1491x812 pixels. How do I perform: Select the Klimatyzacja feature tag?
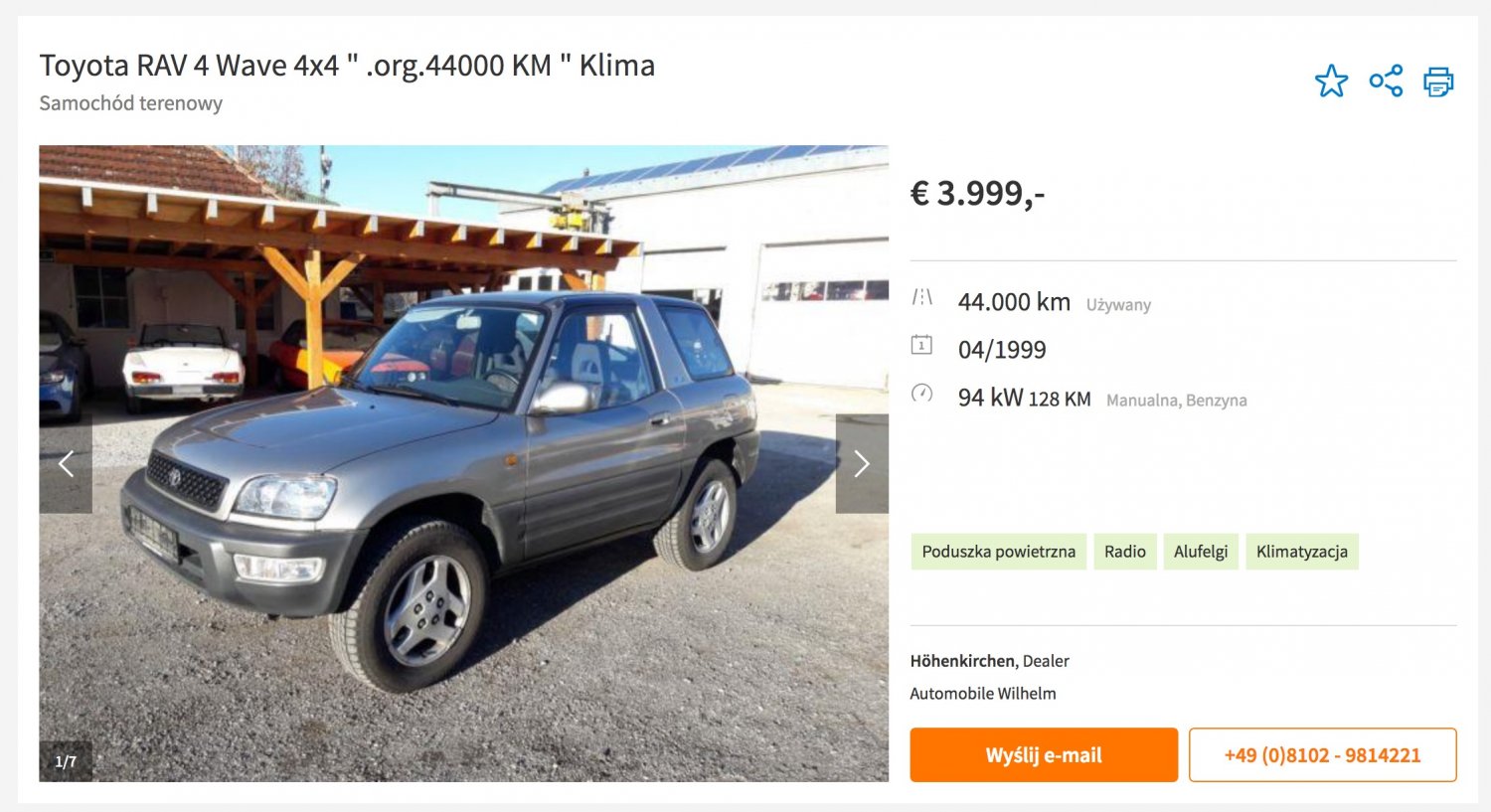click(x=1302, y=552)
